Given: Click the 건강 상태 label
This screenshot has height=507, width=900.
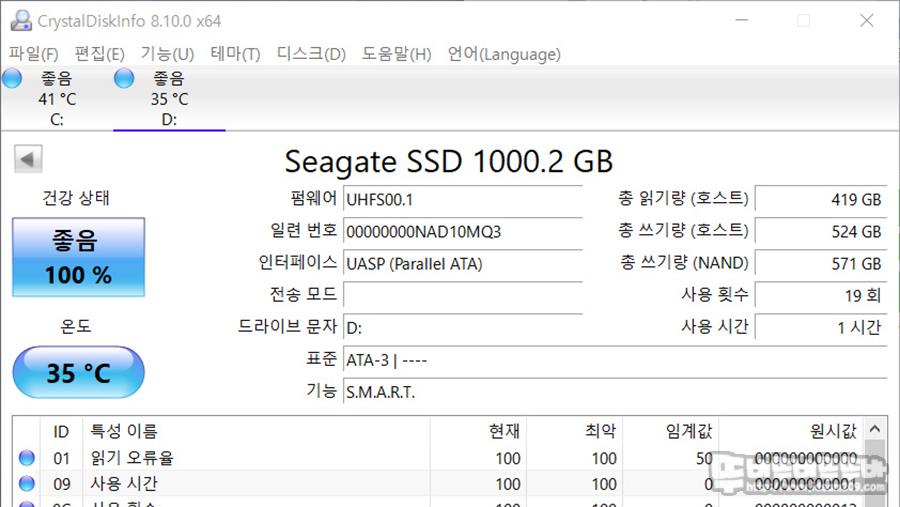Looking at the screenshot, I should [x=76, y=198].
